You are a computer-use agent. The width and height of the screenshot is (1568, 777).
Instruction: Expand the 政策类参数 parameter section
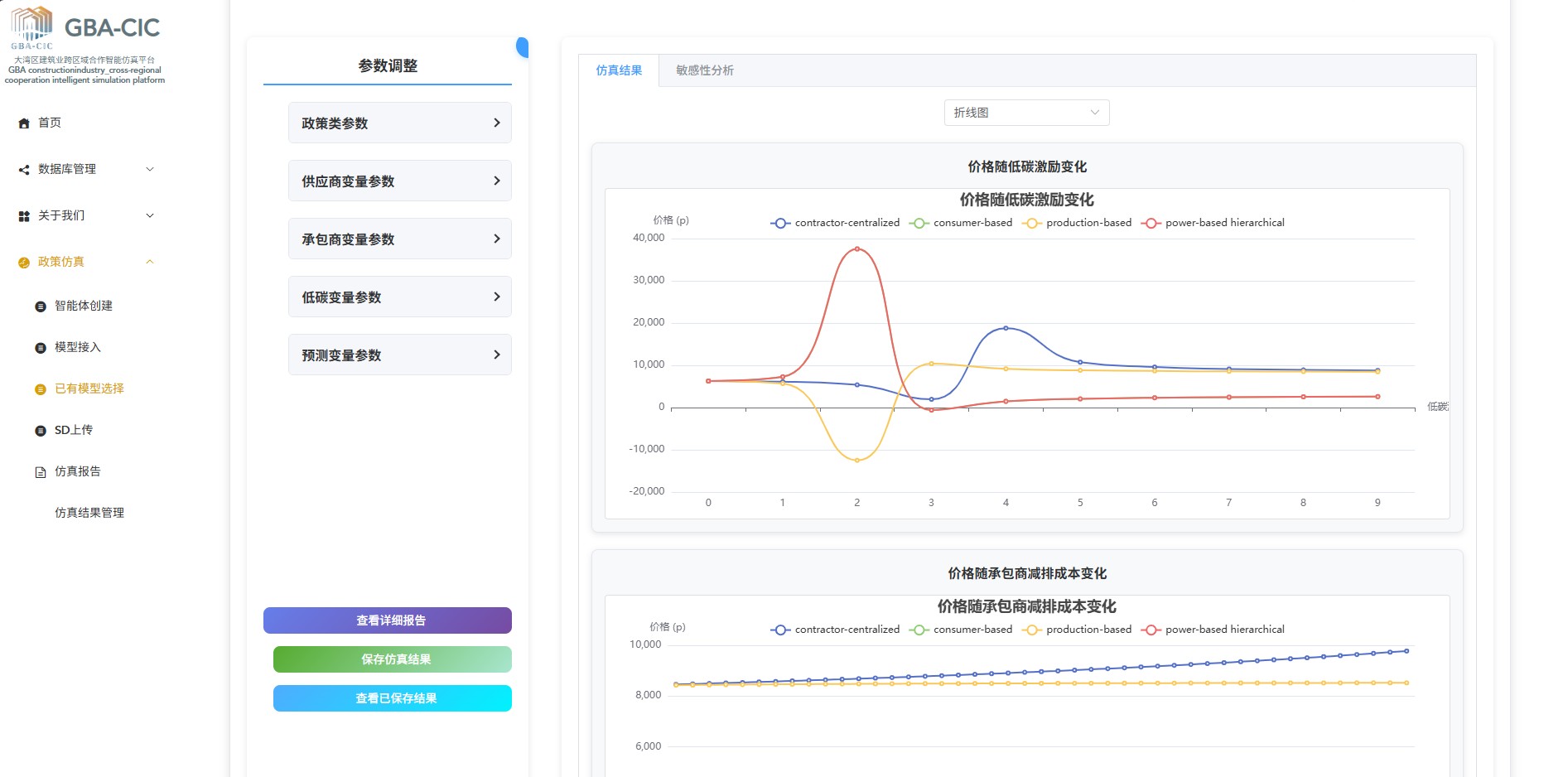(x=399, y=123)
